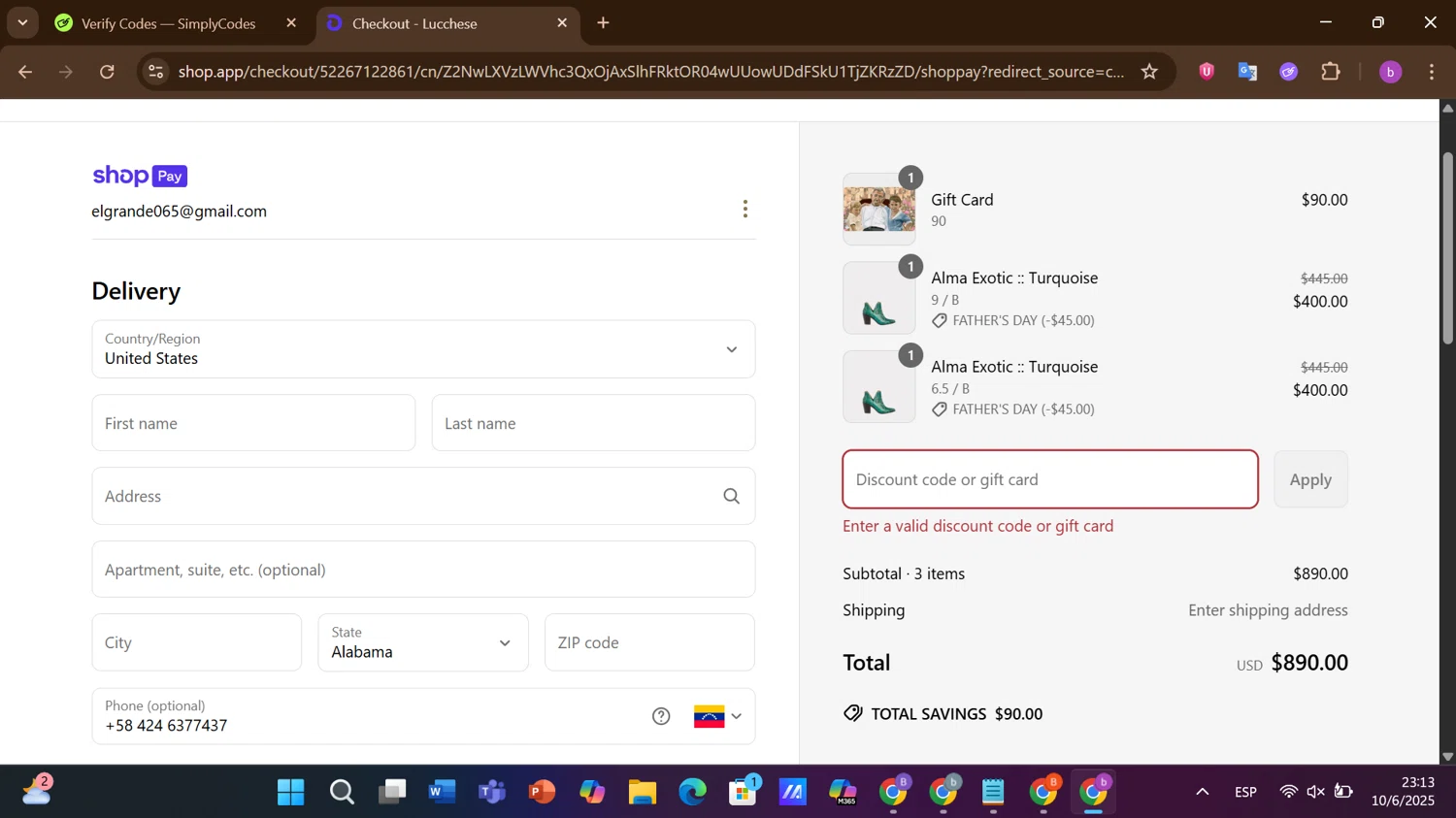Open Microsoft Teams from the taskbar
This screenshot has width=1456, height=818.
(492, 793)
